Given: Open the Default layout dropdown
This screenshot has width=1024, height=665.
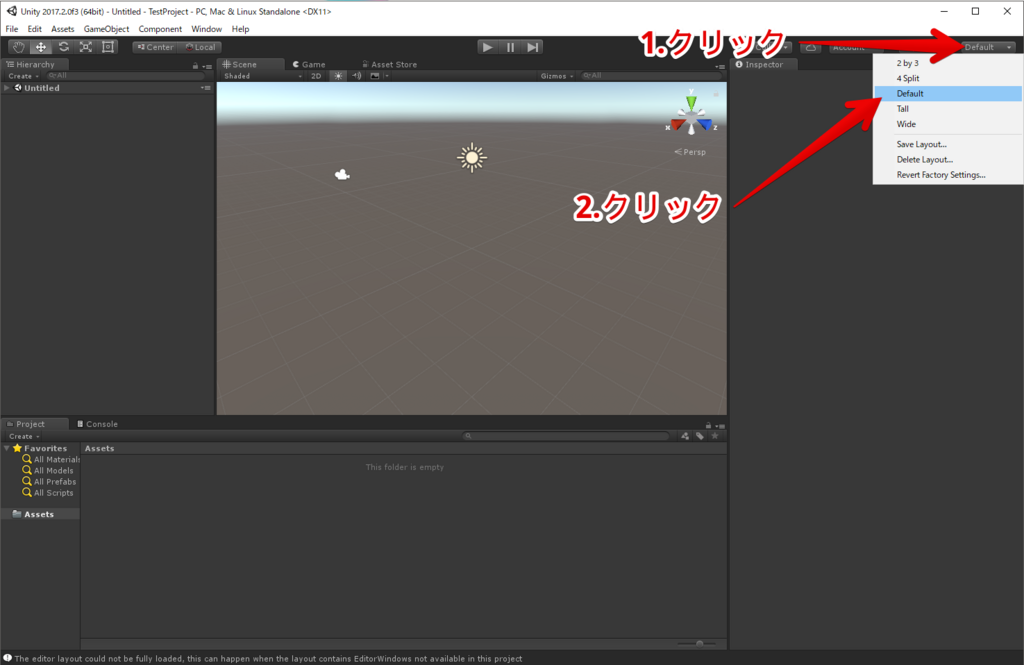Looking at the screenshot, I should point(988,47).
